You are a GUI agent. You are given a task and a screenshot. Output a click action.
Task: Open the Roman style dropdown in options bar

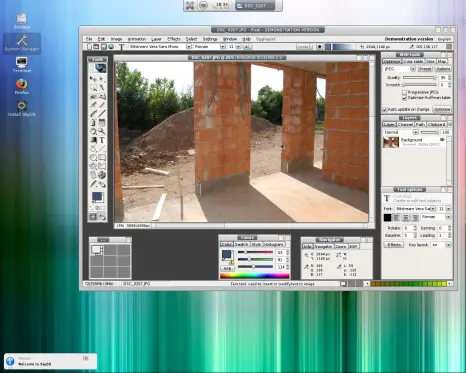tap(223, 47)
